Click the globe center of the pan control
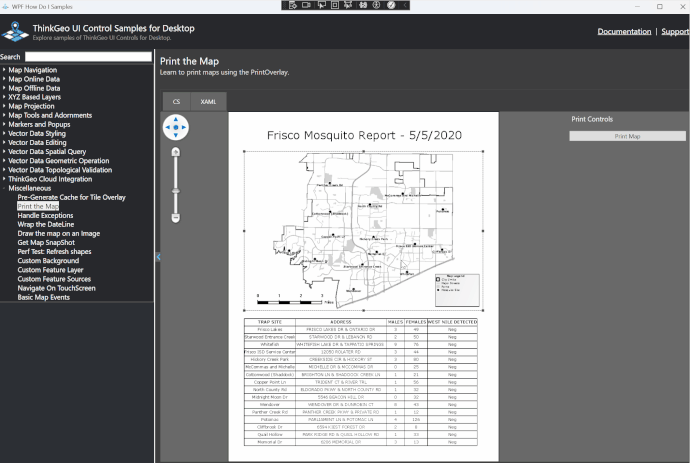 pos(176,127)
